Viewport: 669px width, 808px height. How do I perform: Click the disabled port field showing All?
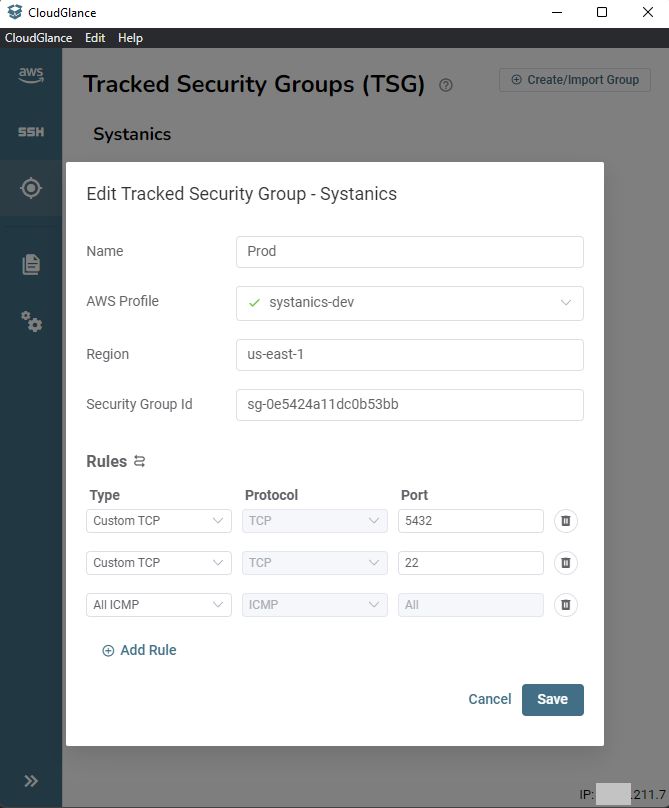click(x=471, y=604)
